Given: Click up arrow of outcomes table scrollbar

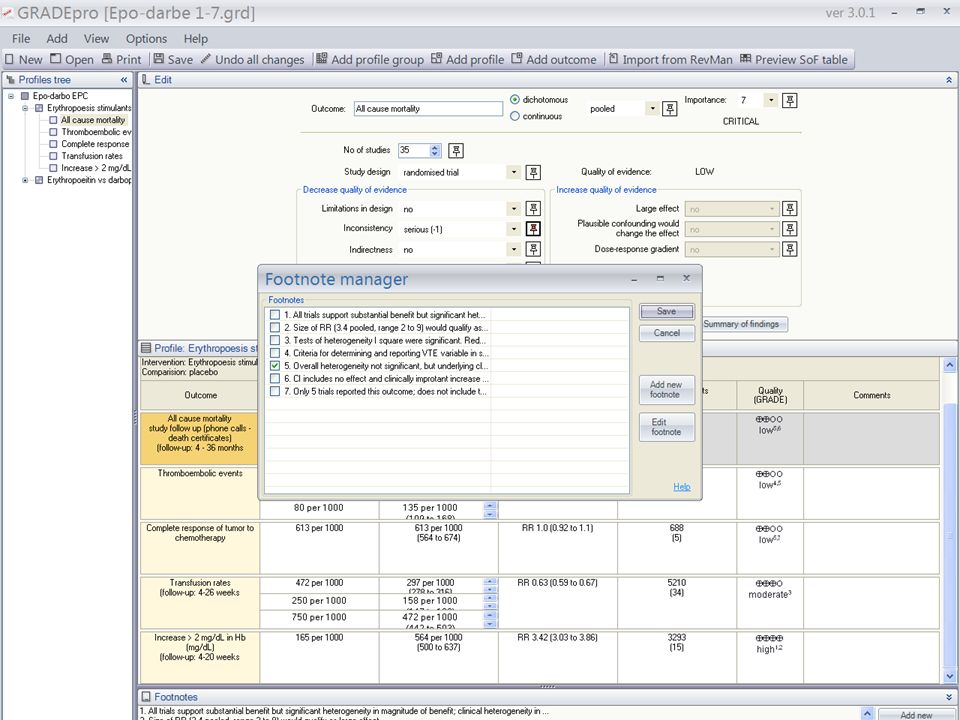Looking at the screenshot, I should coord(950,365).
